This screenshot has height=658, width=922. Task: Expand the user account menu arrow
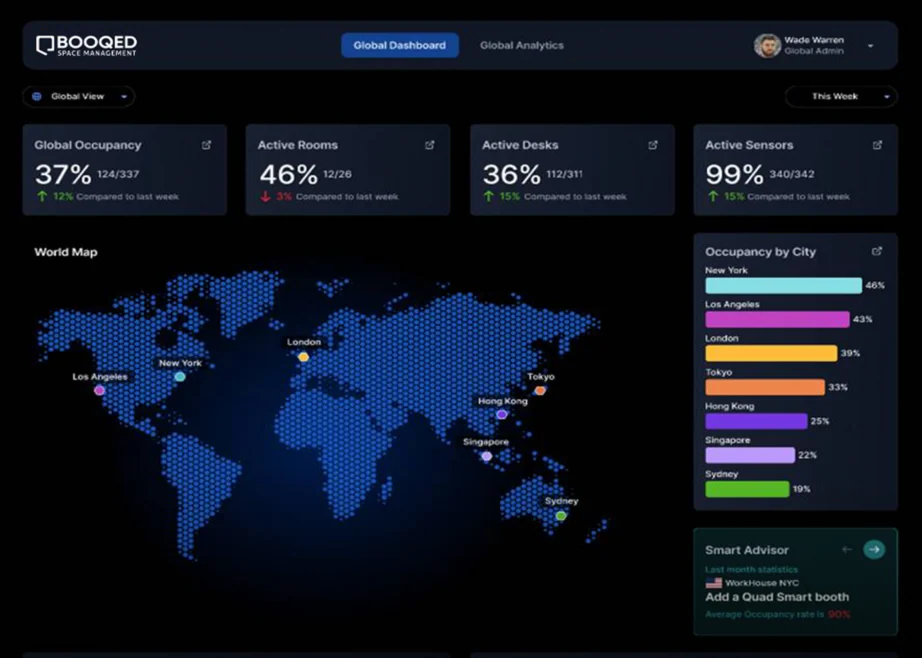tap(870, 46)
